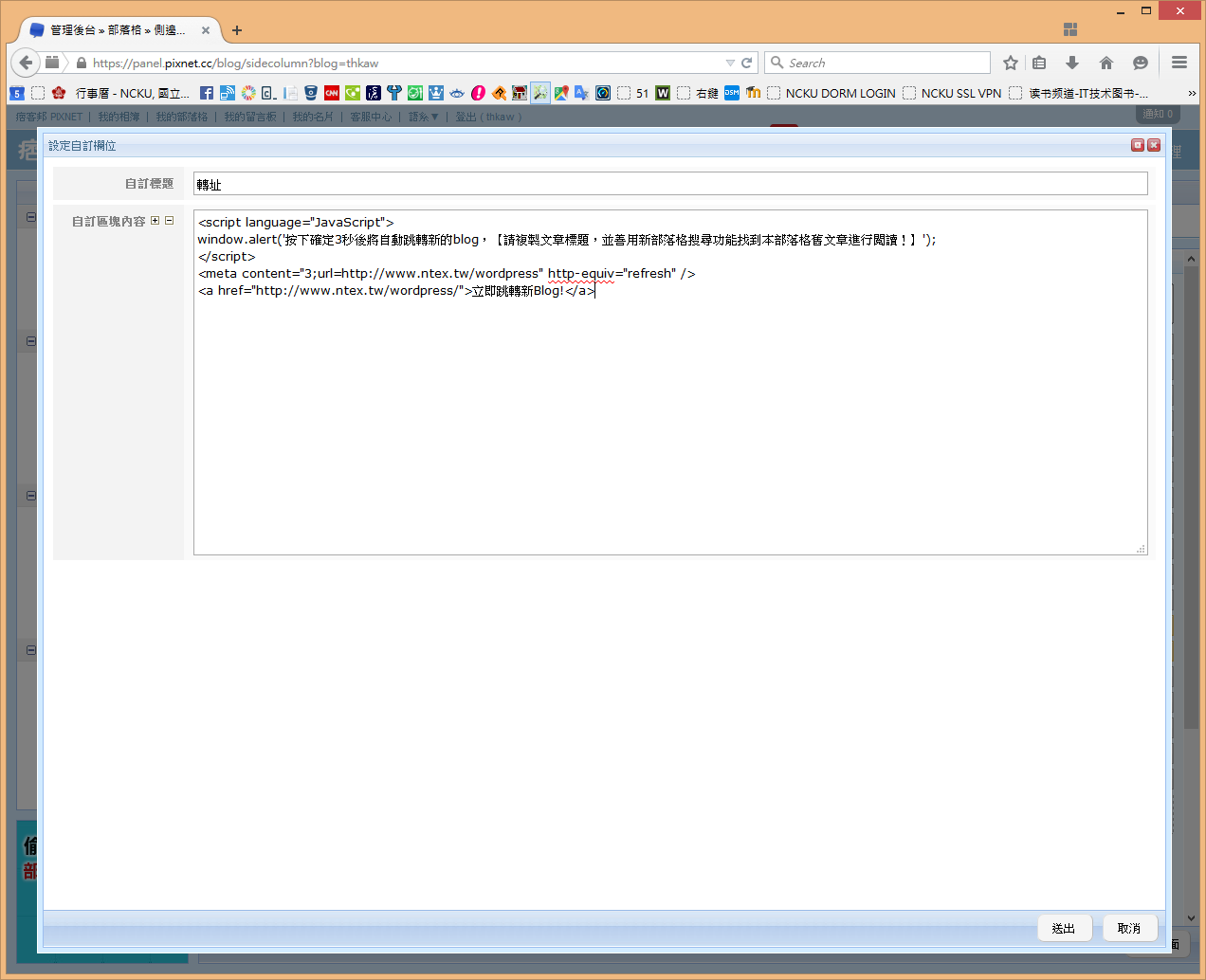Go to the Firefox home page icon
The width and height of the screenshot is (1206, 980).
coord(1106,63)
